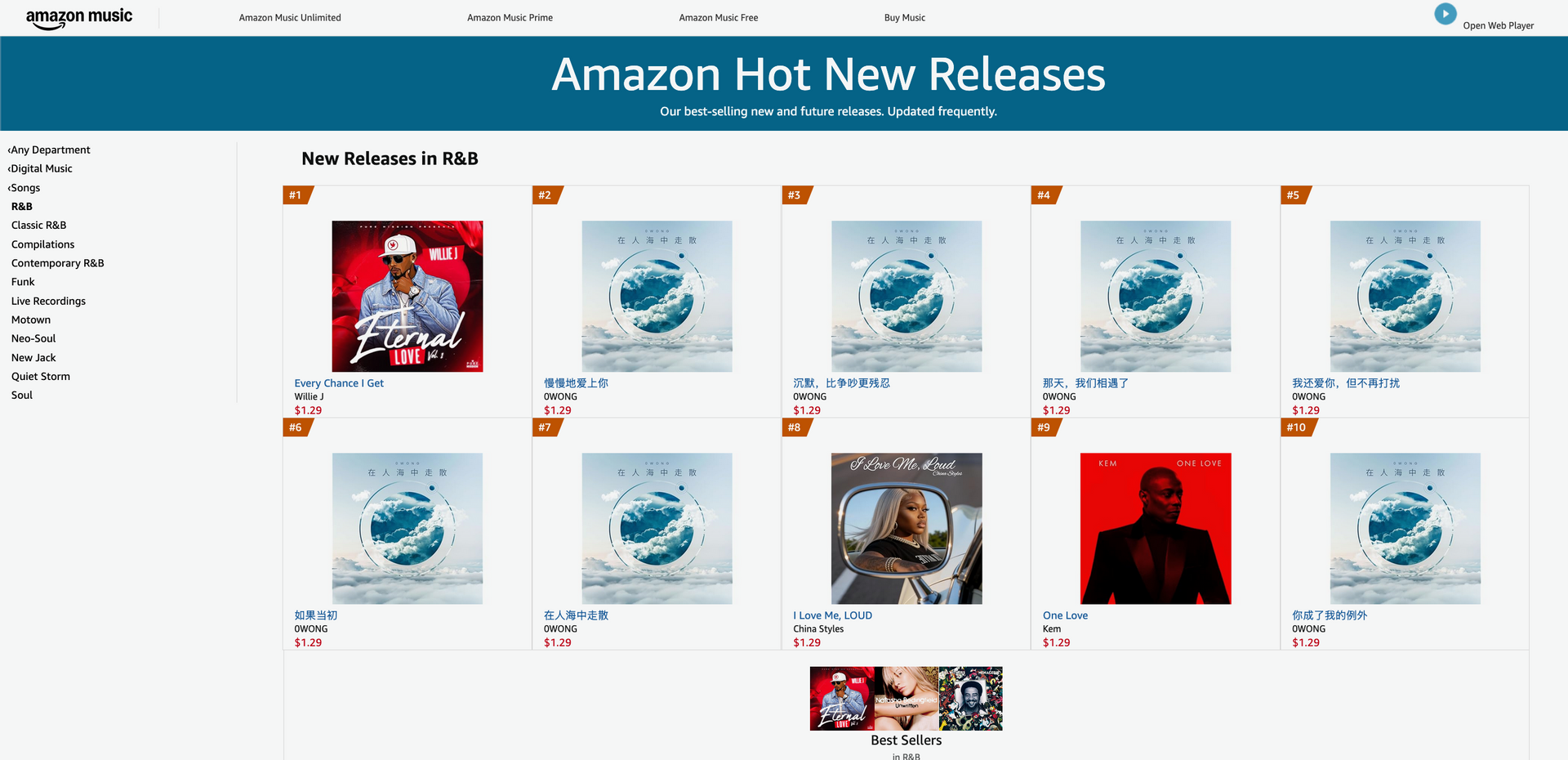Screen dimensions: 1568x760
Task: Open the Every Chance I Get song link
Action: (339, 383)
